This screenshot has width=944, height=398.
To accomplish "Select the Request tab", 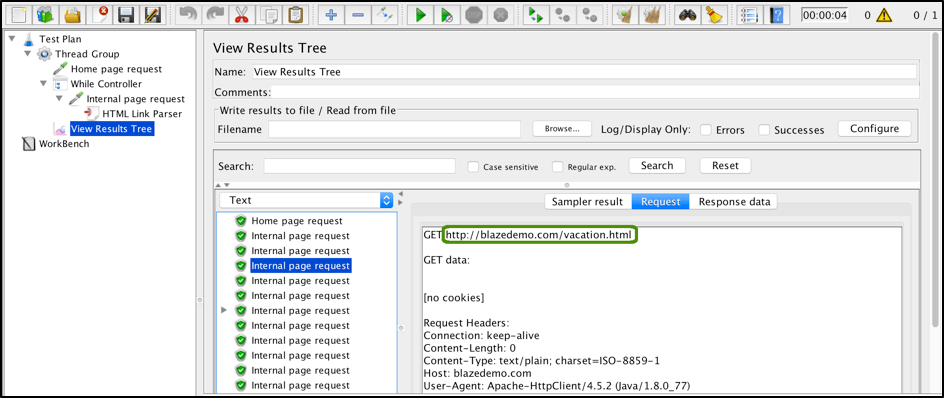I will click(660, 202).
